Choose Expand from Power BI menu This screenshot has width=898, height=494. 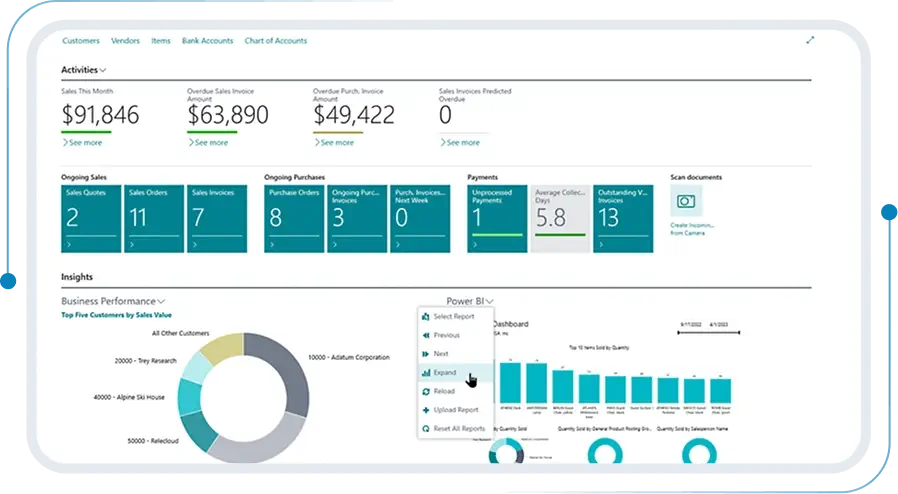pos(456,373)
